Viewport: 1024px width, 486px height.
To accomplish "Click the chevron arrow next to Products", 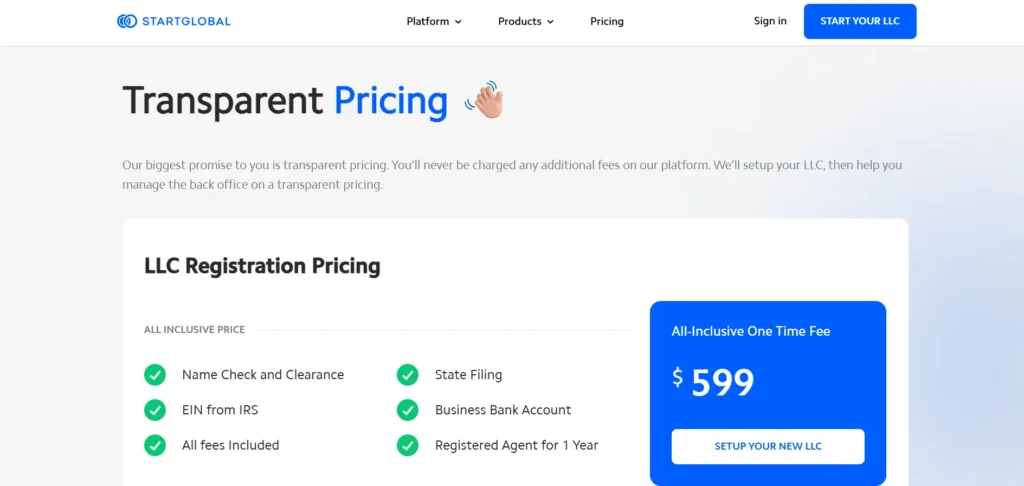I will 550,22.
